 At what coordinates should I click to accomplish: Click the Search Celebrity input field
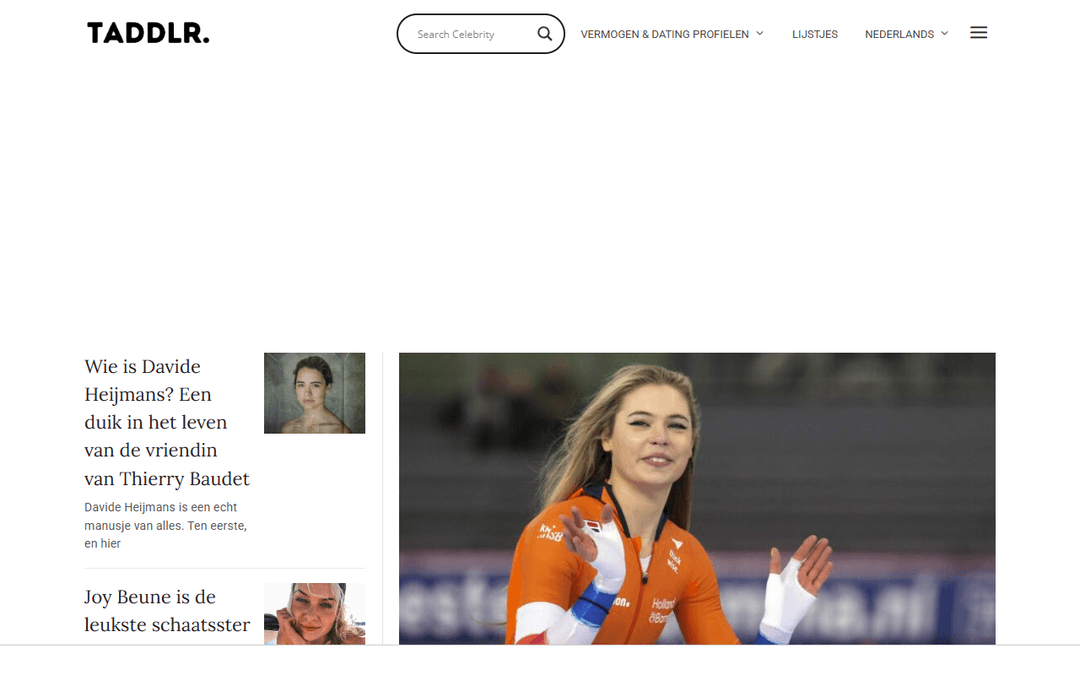click(472, 34)
